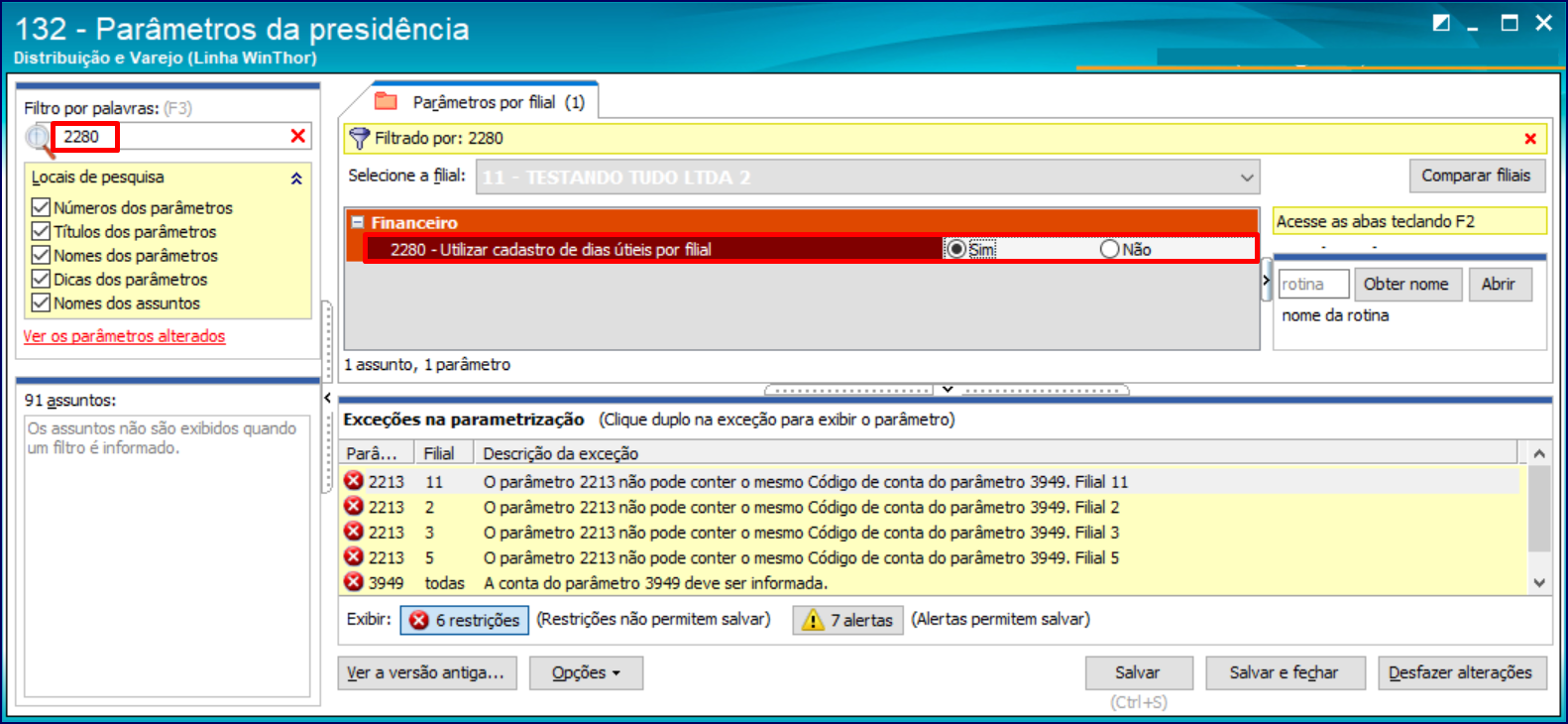Viewport: 1568px width, 724px height.
Task: Click the funnel icon next to Filtrado por
Action: click(x=359, y=139)
